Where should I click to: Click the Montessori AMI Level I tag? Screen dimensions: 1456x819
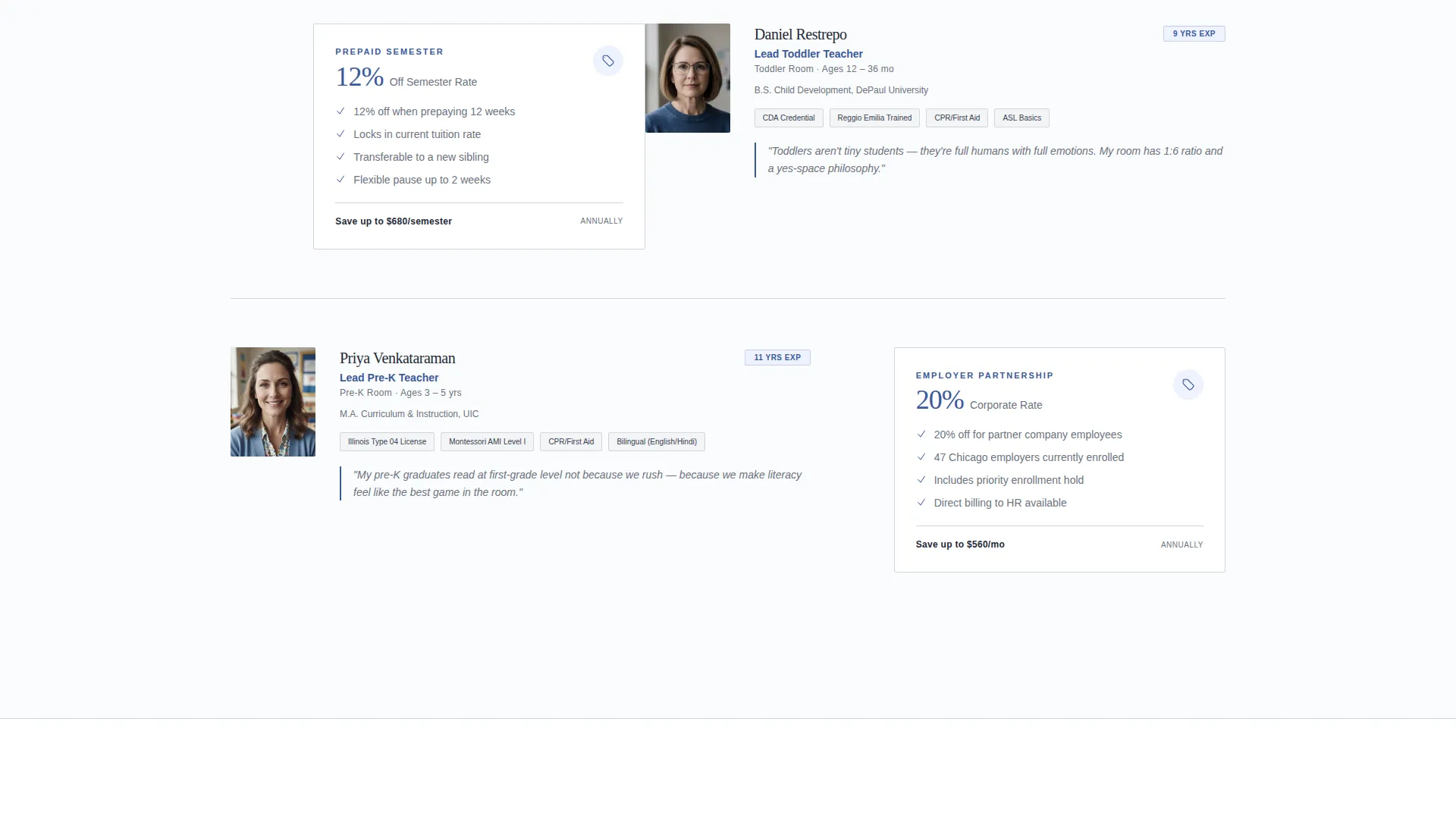click(x=487, y=441)
